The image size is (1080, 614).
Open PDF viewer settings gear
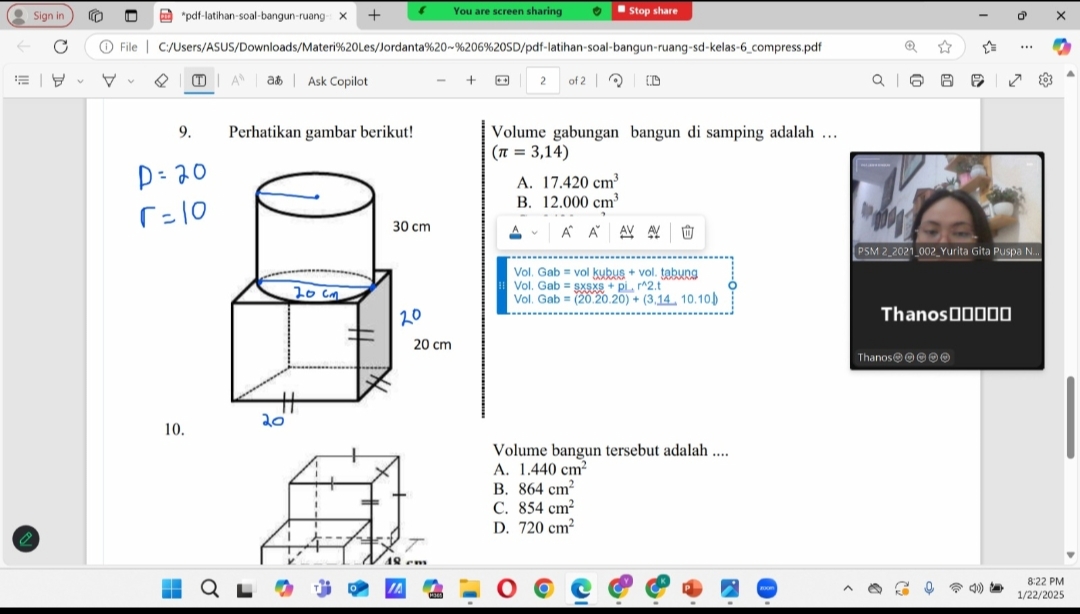[x=1046, y=80]
